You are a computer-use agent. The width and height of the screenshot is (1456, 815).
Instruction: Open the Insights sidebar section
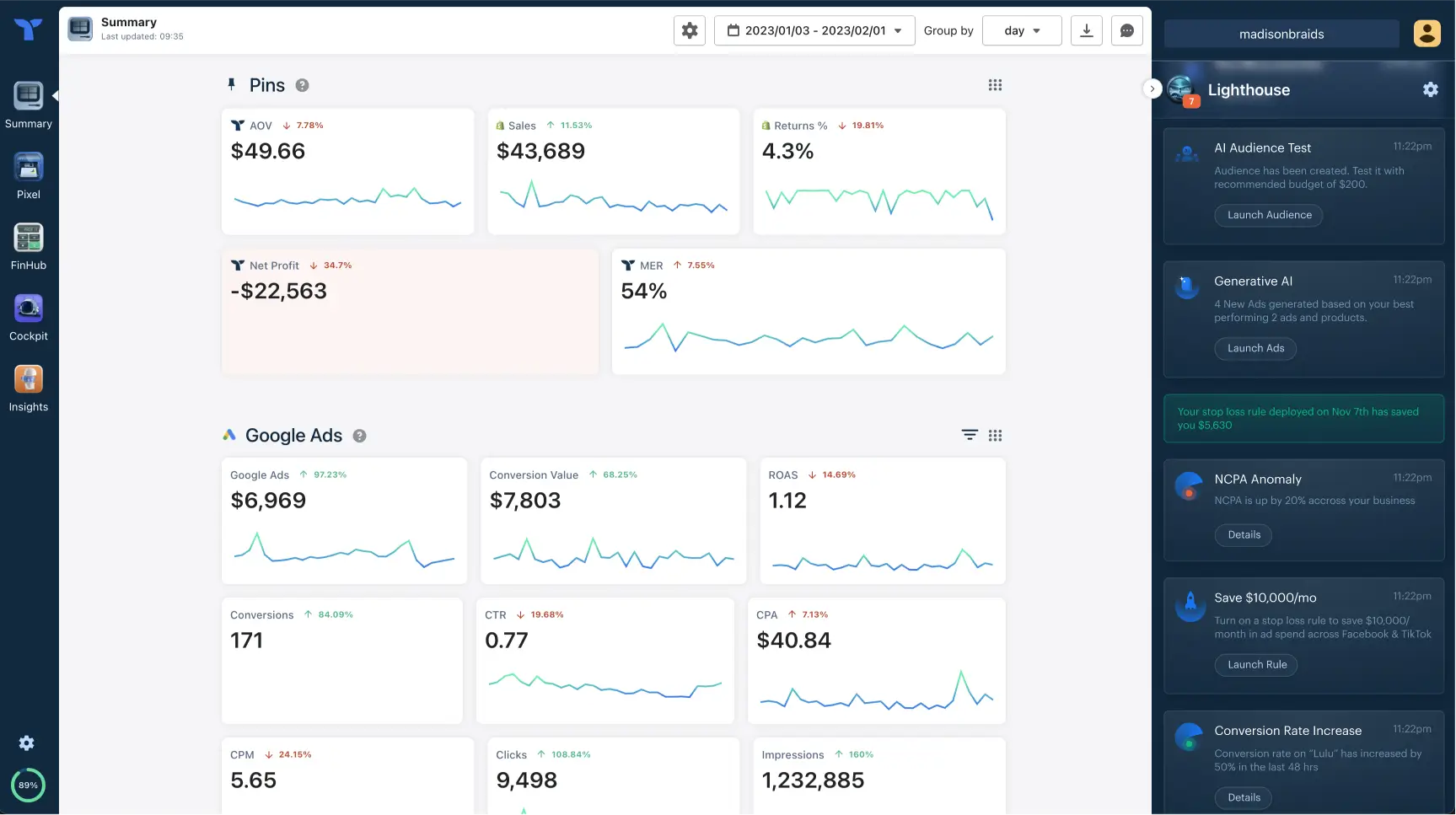click(x=29, y=388)
